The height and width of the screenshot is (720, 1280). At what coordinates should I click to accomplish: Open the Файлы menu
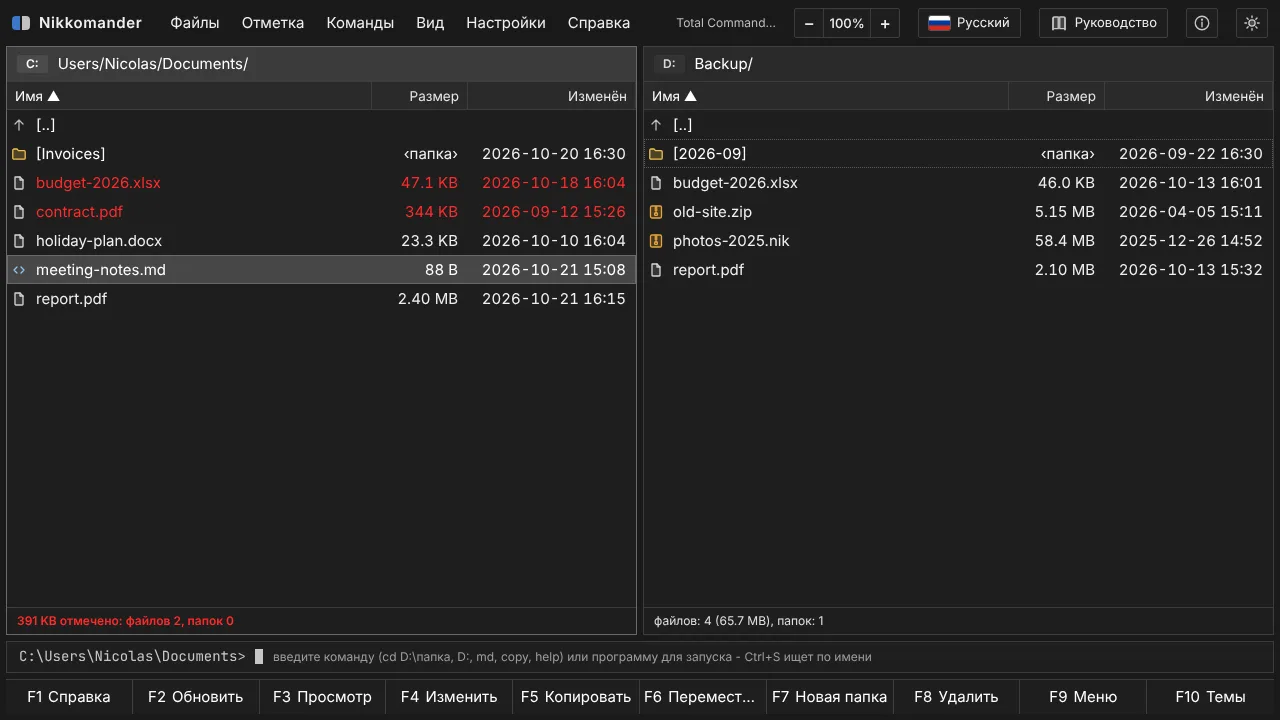[x=195, y=23]
